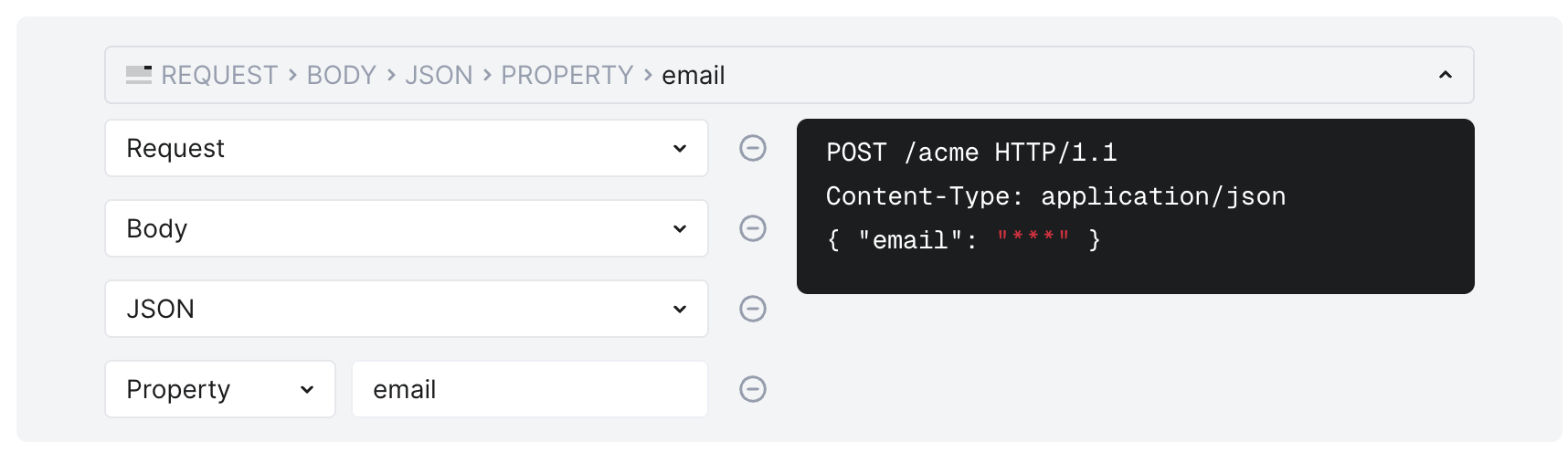Open the Property type dropdown

(x=219, y=389)
